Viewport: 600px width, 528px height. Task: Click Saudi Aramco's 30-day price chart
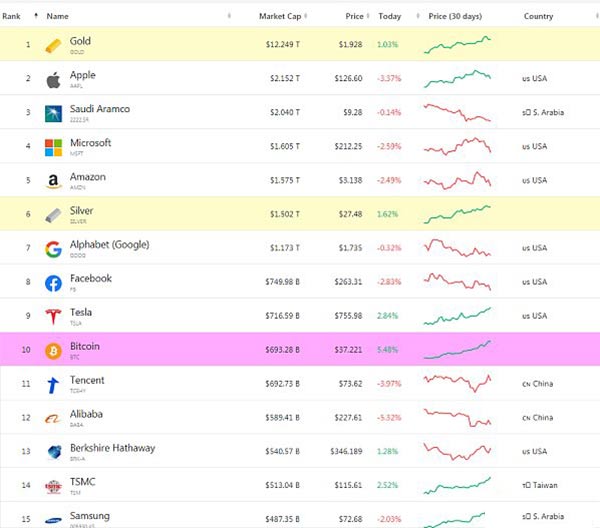[x=457, y=112]
